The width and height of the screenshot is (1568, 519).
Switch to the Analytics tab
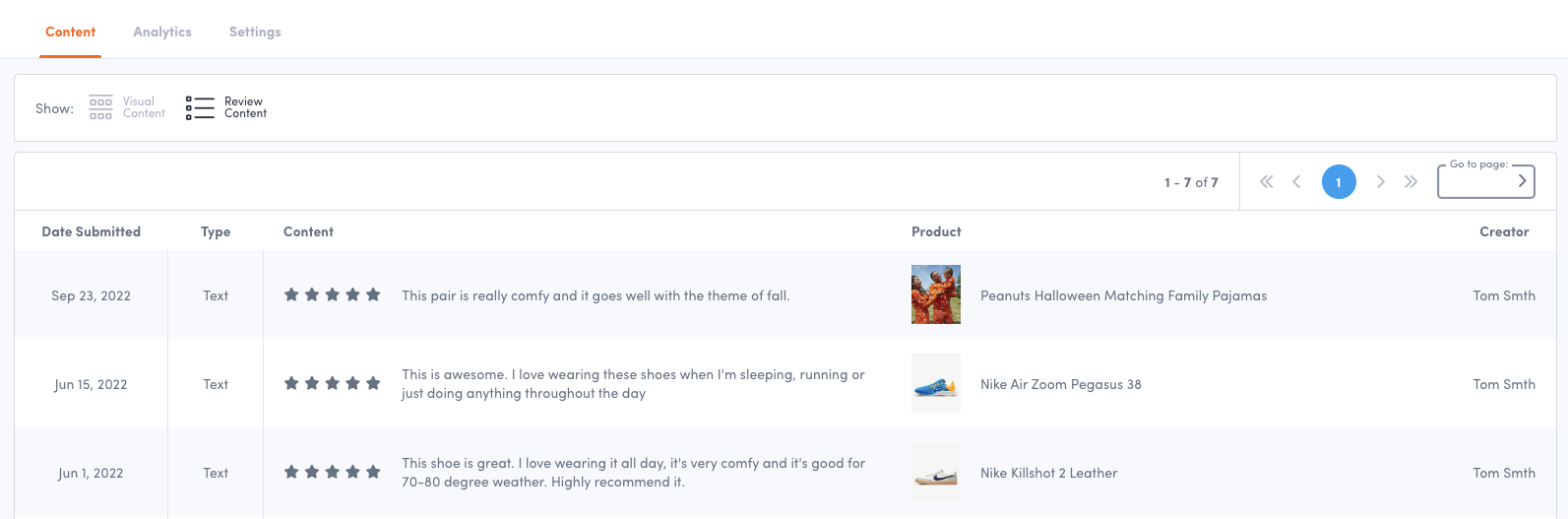click(x=162, y=32)
